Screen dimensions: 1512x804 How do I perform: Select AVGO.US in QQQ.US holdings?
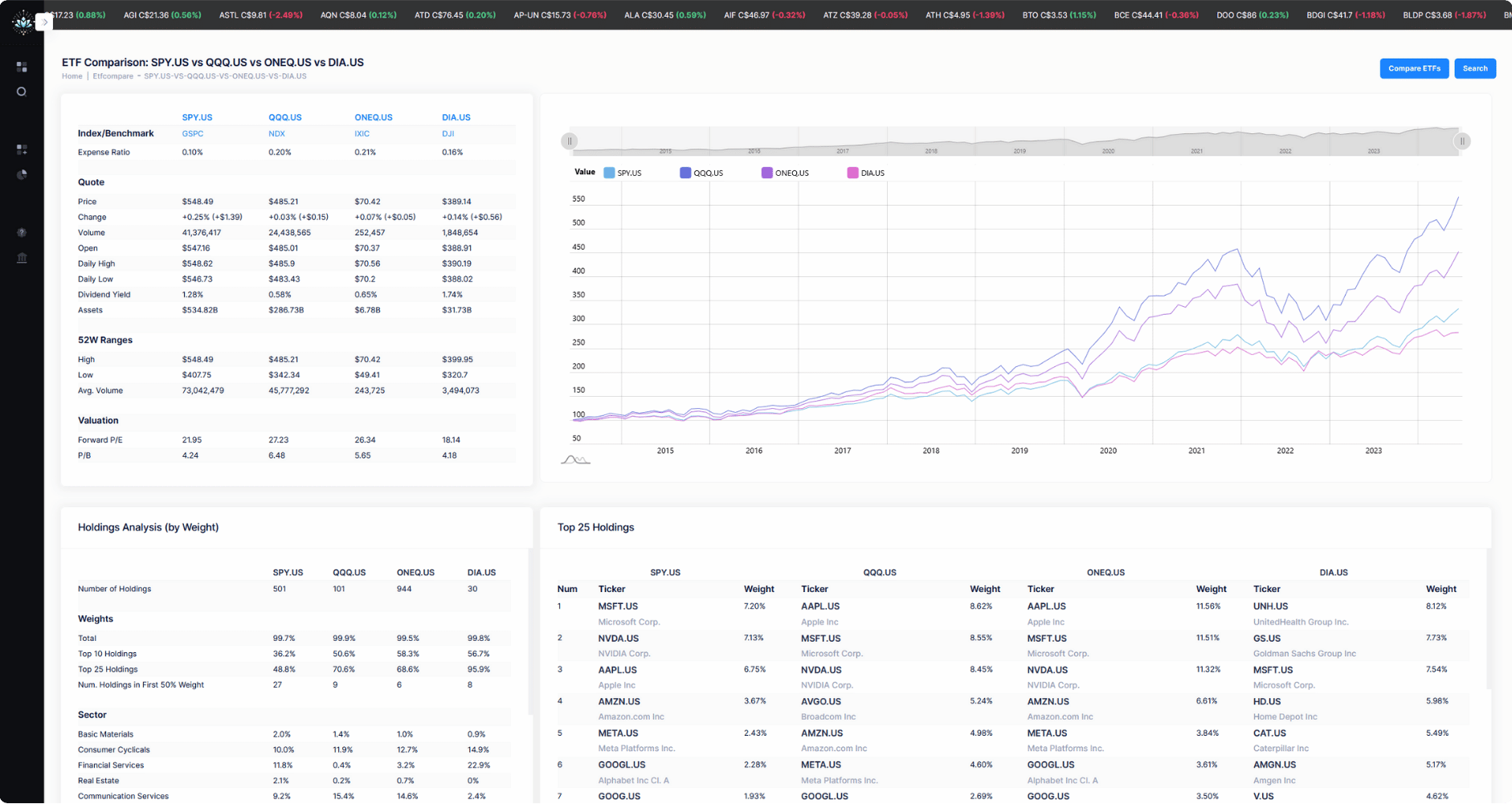(821, 701)
